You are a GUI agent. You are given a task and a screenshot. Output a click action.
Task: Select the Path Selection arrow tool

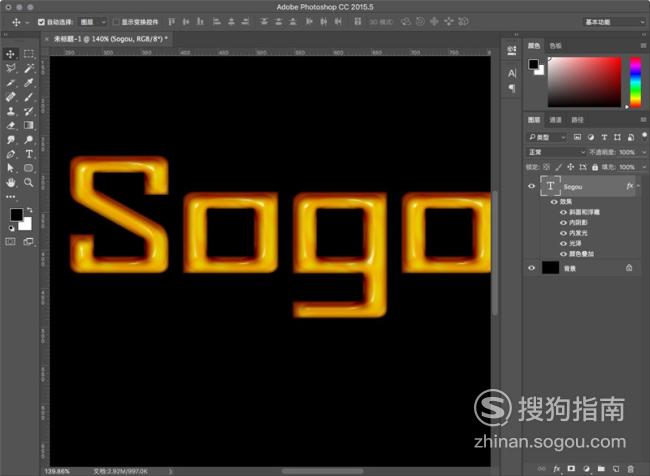tap(11, 168)
